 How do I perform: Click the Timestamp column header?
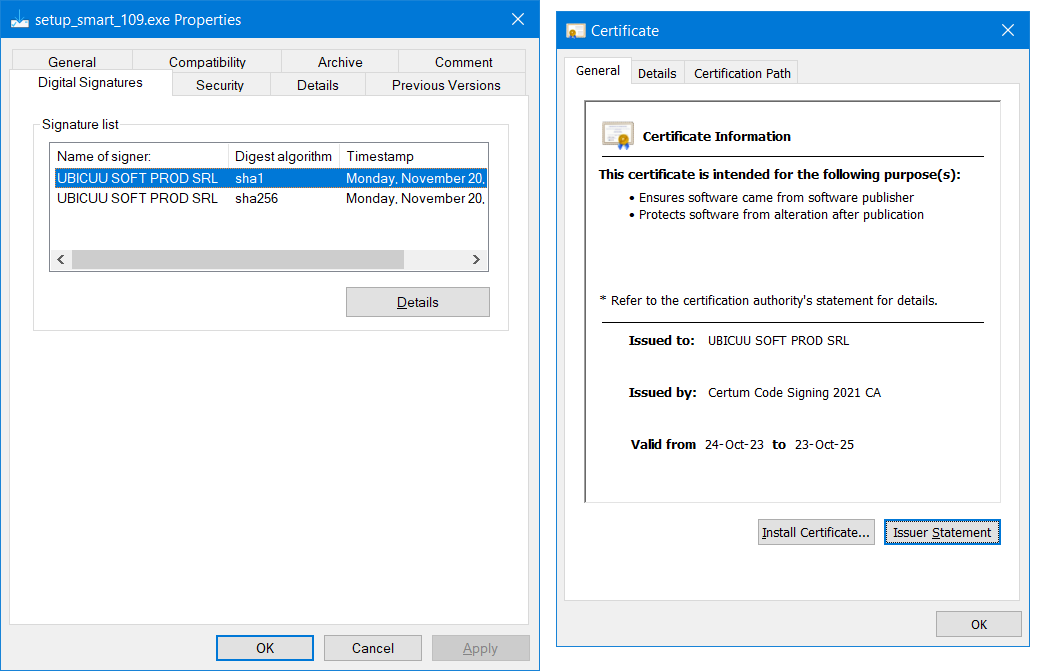pyautogui.click(x=414, y=156)
